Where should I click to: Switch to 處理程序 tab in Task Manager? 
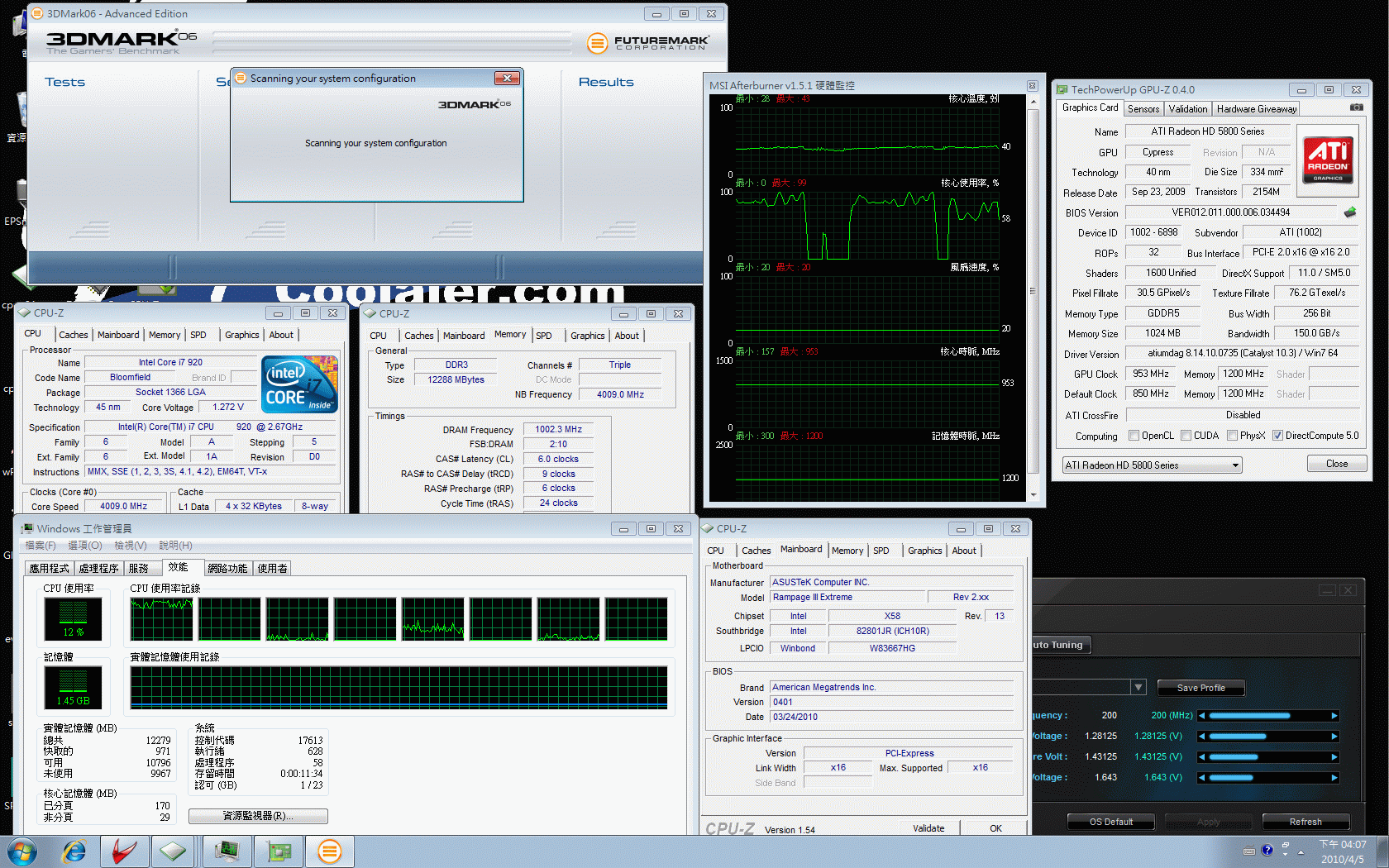[x=98, y=569]
